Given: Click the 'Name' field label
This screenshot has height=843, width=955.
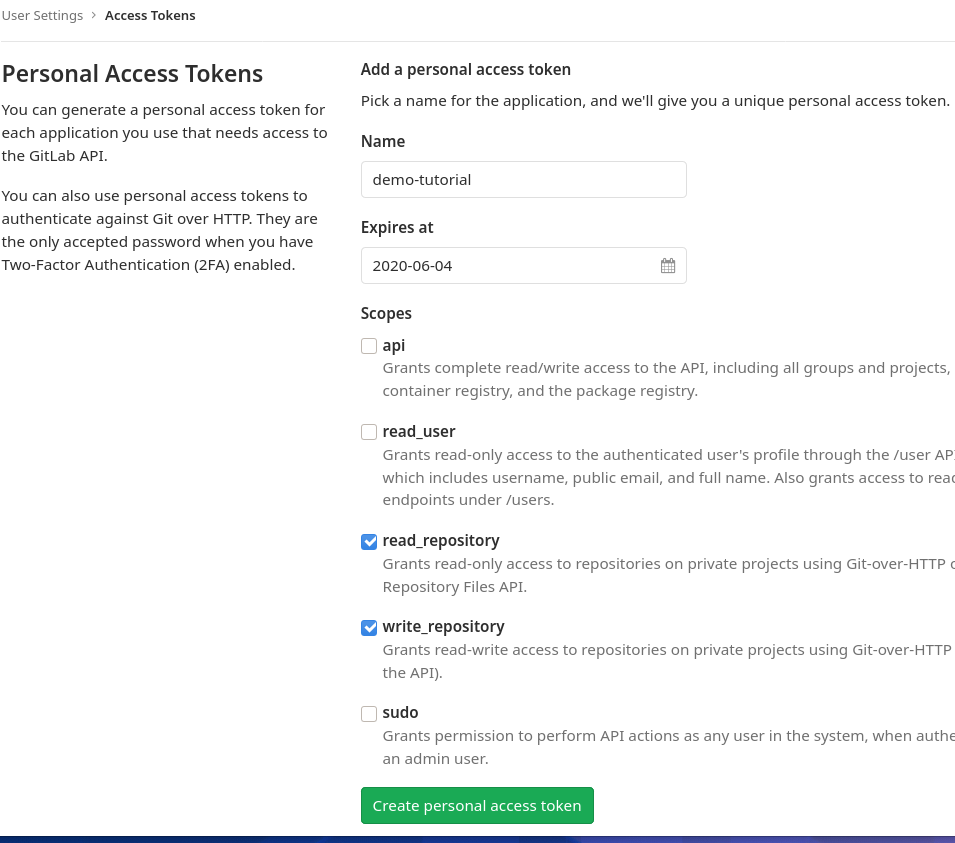Looking at the screenshot, I should 383,141.
